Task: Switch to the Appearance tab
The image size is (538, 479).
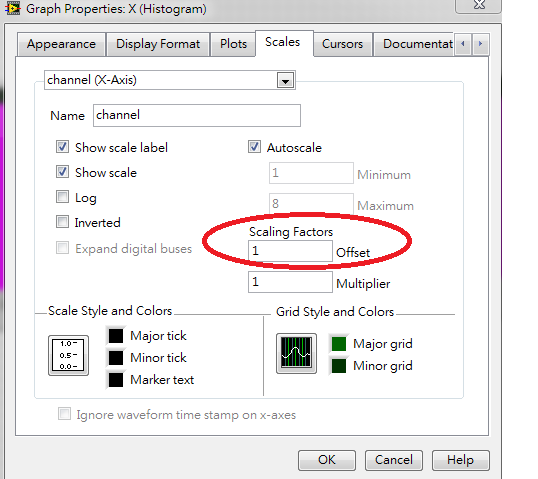Action: 61,44
